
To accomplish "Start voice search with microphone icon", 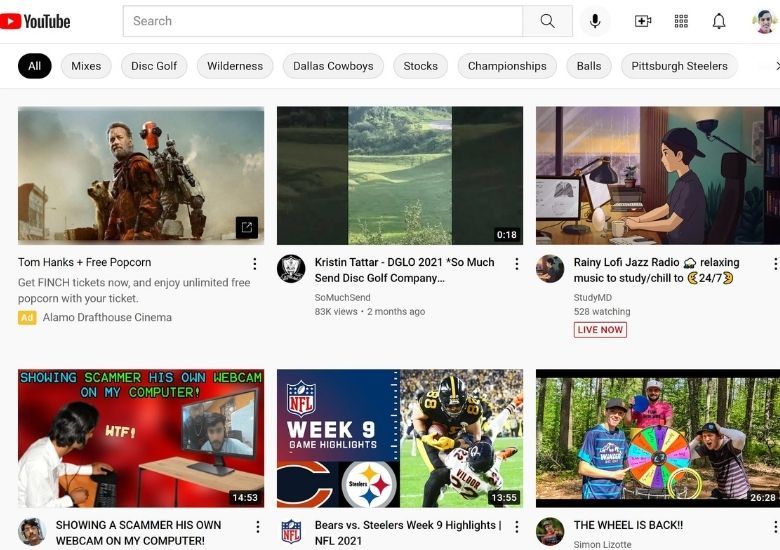I will (x=595, y=21).
